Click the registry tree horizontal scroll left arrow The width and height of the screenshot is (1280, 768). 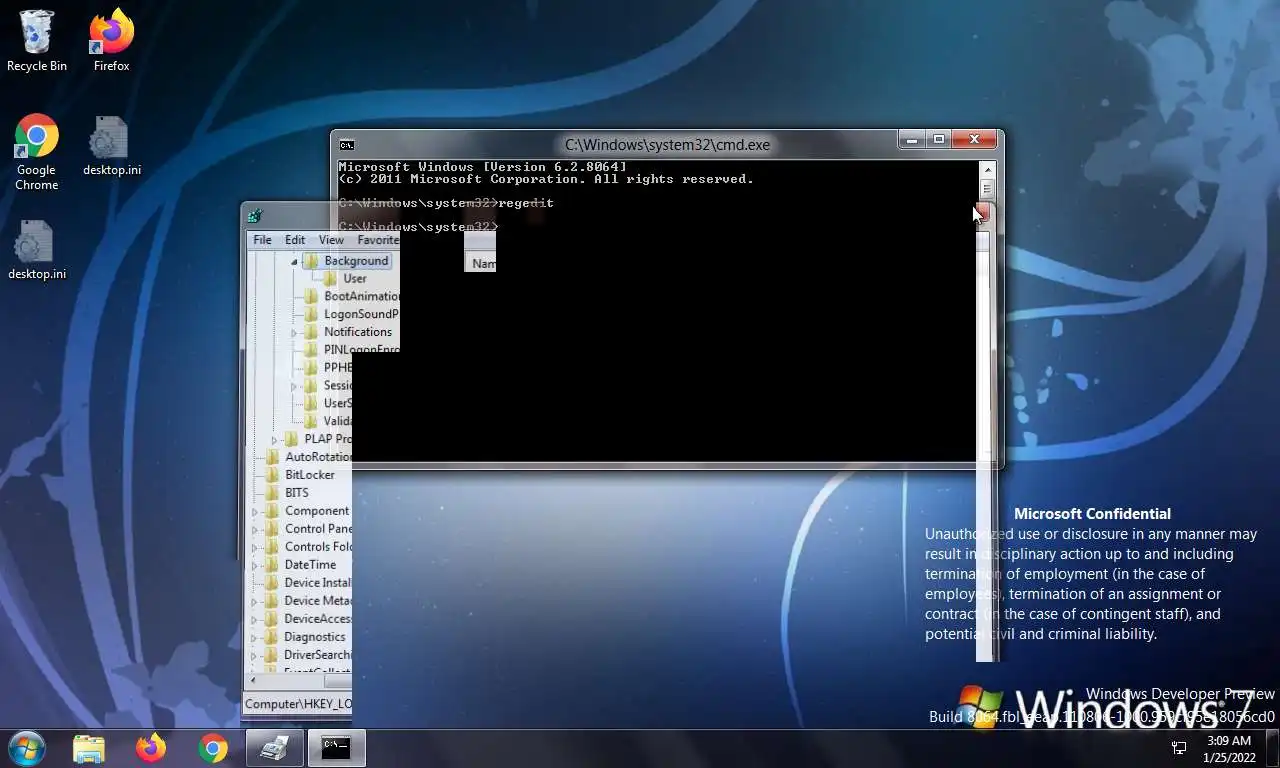coord(254,682)
